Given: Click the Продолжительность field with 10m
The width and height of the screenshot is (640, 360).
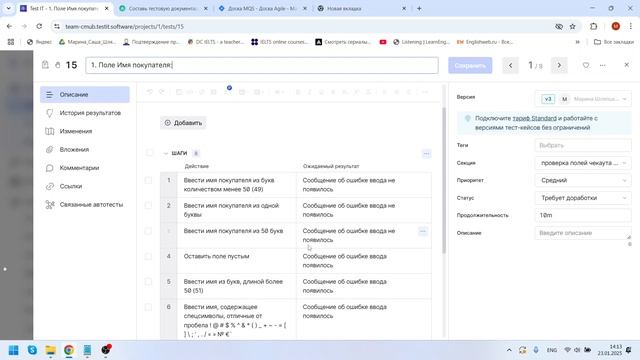Looking at the screenshot, I should (x=583, y=216).
